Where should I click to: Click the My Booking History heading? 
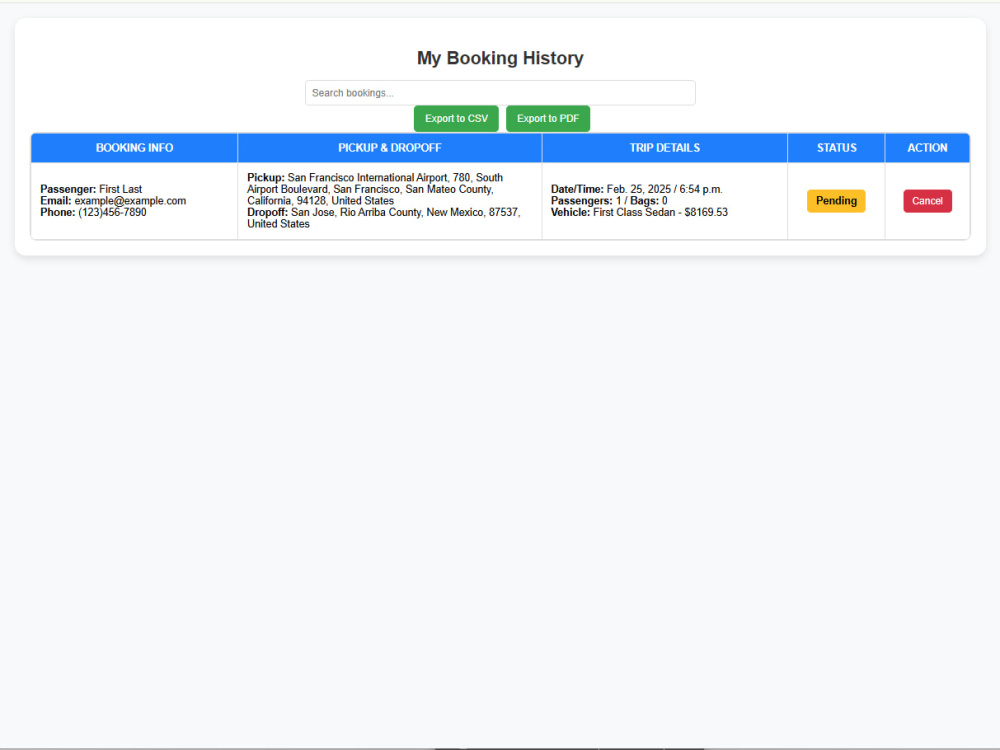[x=500, y=58]
